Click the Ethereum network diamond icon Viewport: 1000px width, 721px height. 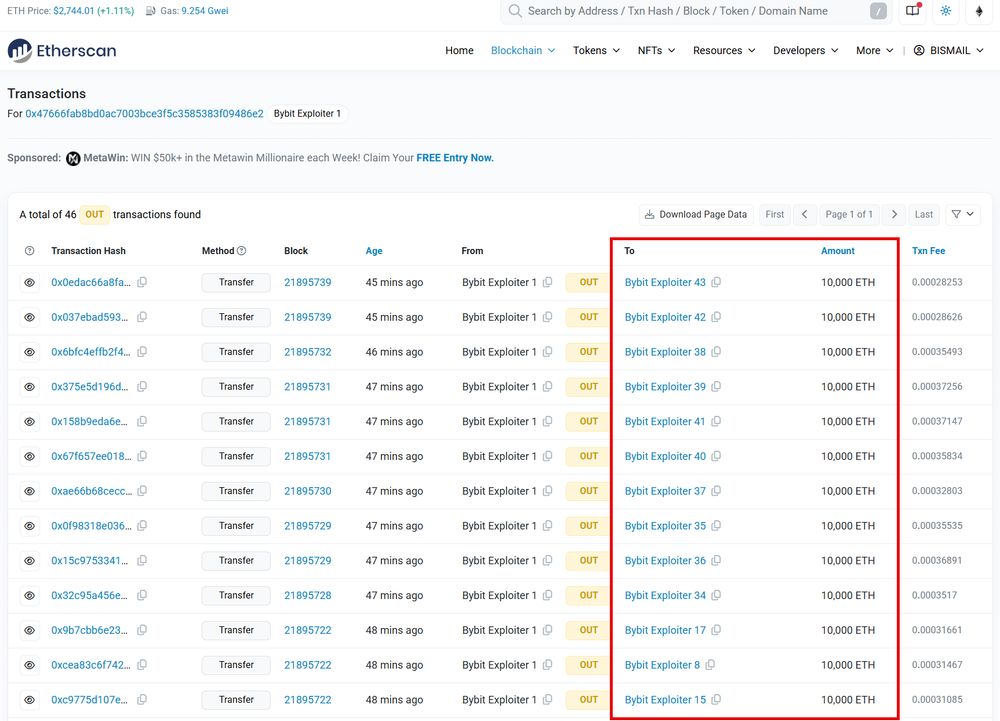[x=979, y=11]
